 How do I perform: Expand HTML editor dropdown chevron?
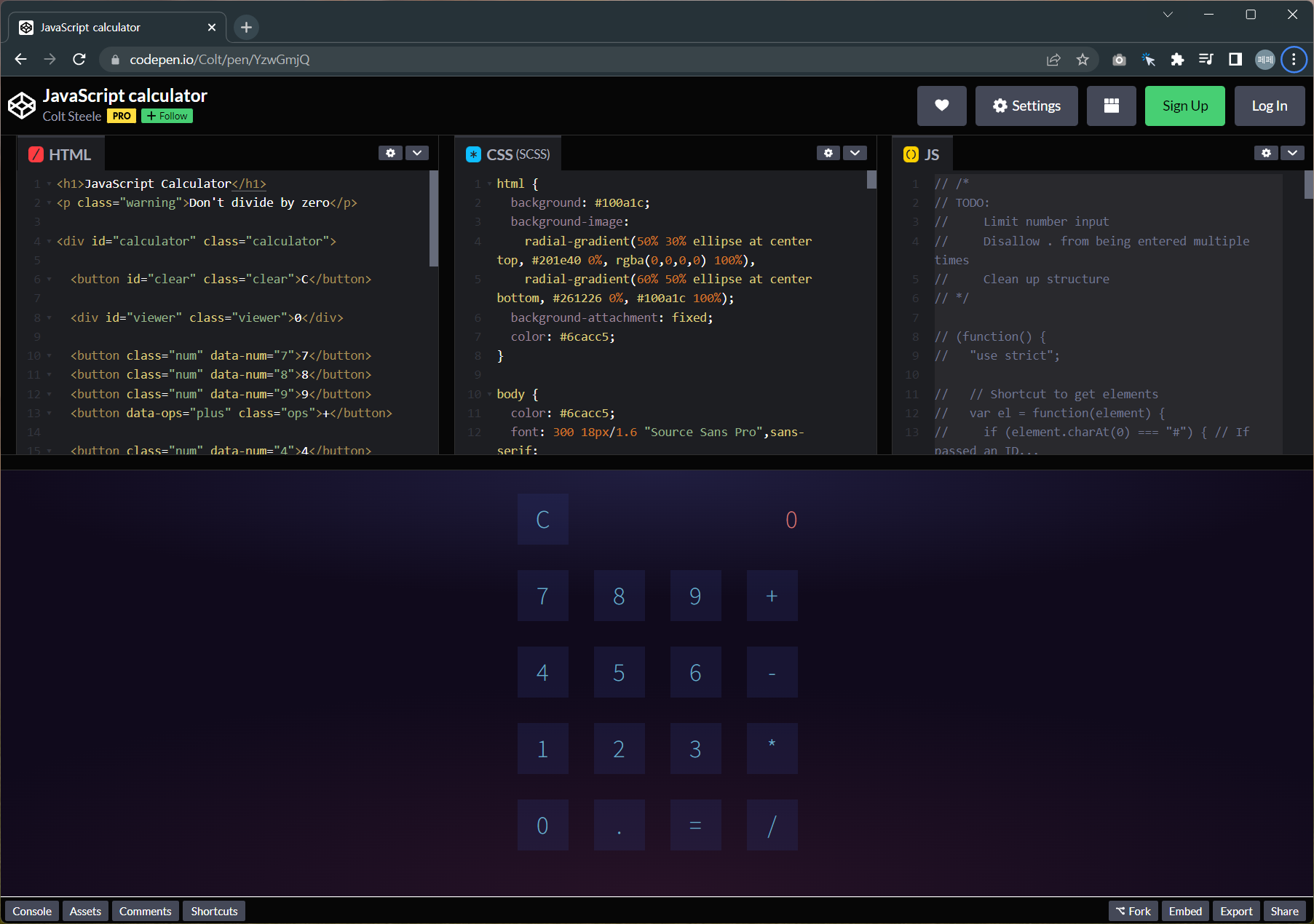pyautogui.click(x=416, y=153)
